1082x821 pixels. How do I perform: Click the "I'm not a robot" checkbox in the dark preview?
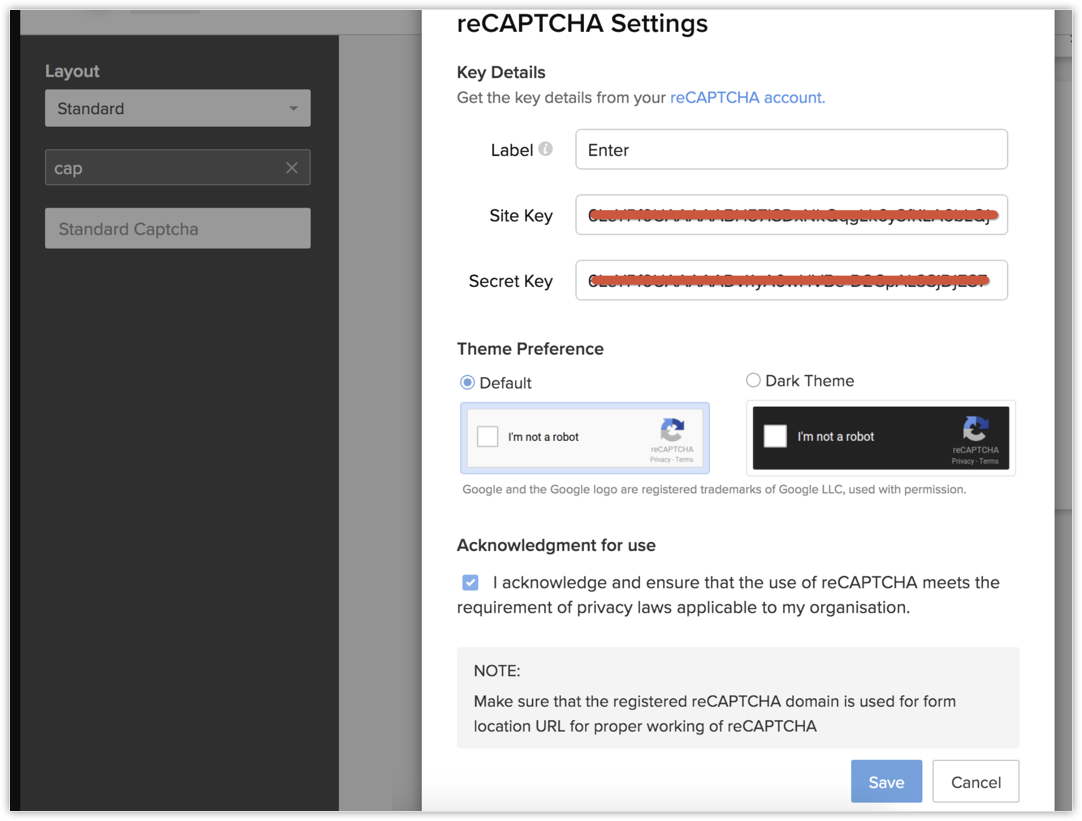pos(775,436)
